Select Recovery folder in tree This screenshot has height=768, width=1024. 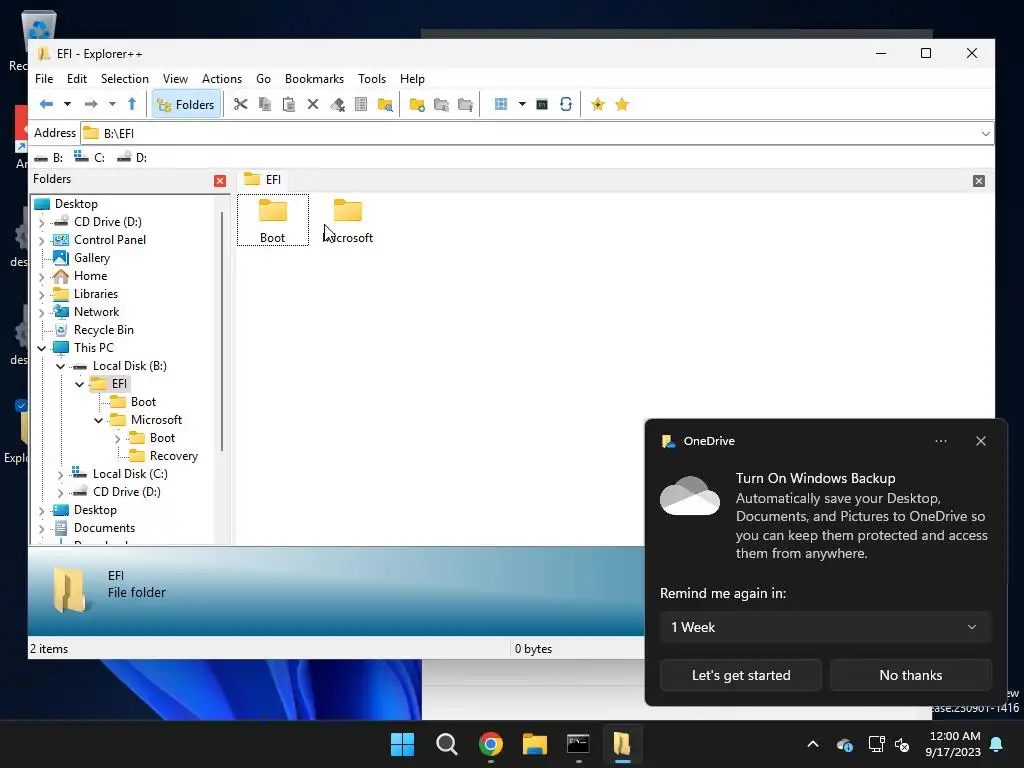(174, 456)
